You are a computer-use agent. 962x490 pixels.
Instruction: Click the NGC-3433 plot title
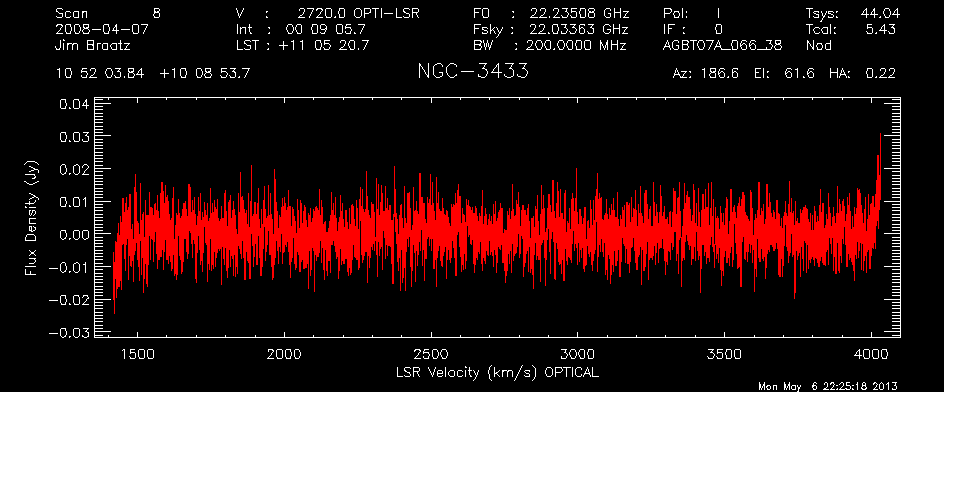[472, 73]
